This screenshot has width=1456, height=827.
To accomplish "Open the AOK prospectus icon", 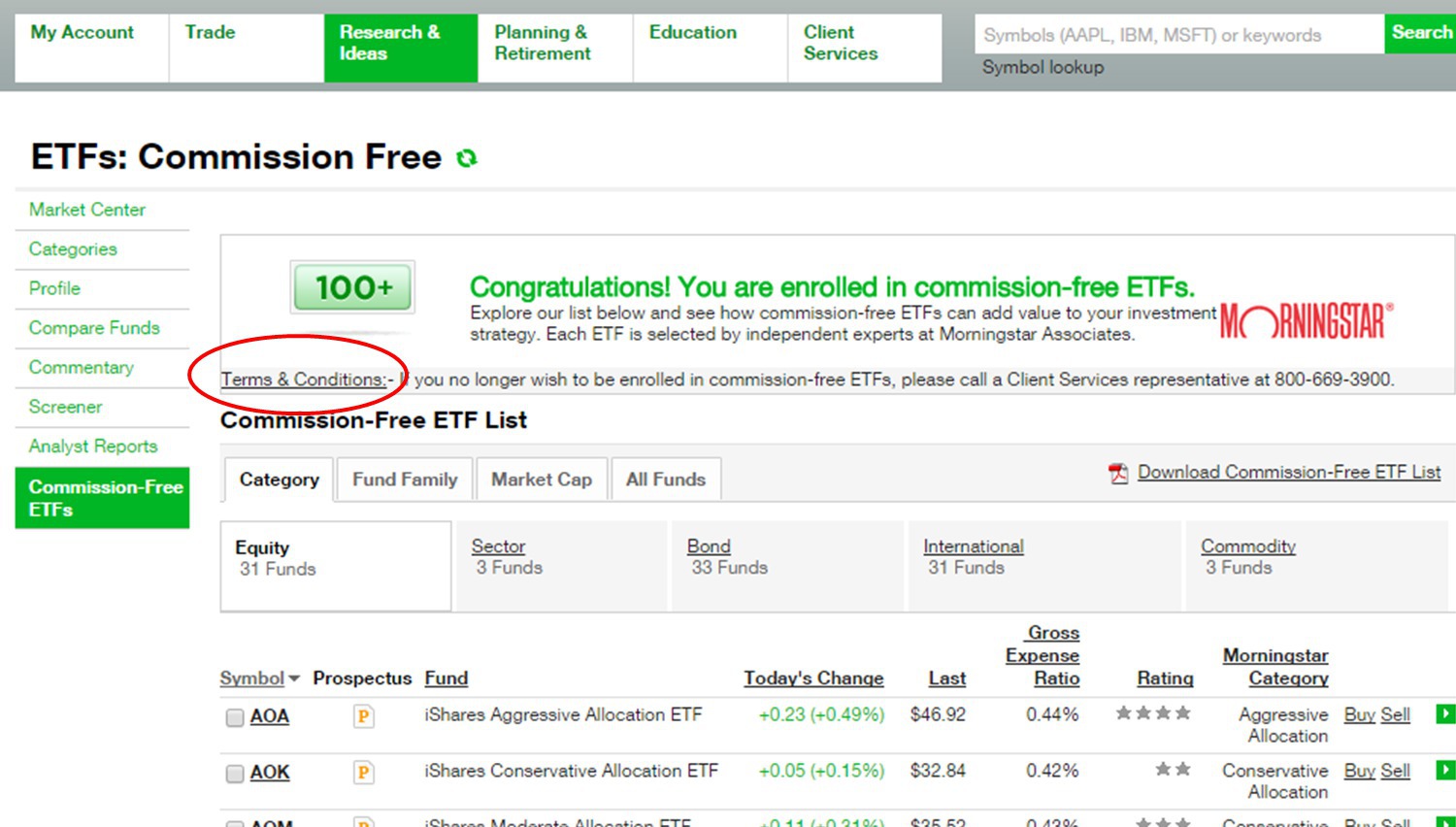I will pyautogui.click(x=363, y=774).
